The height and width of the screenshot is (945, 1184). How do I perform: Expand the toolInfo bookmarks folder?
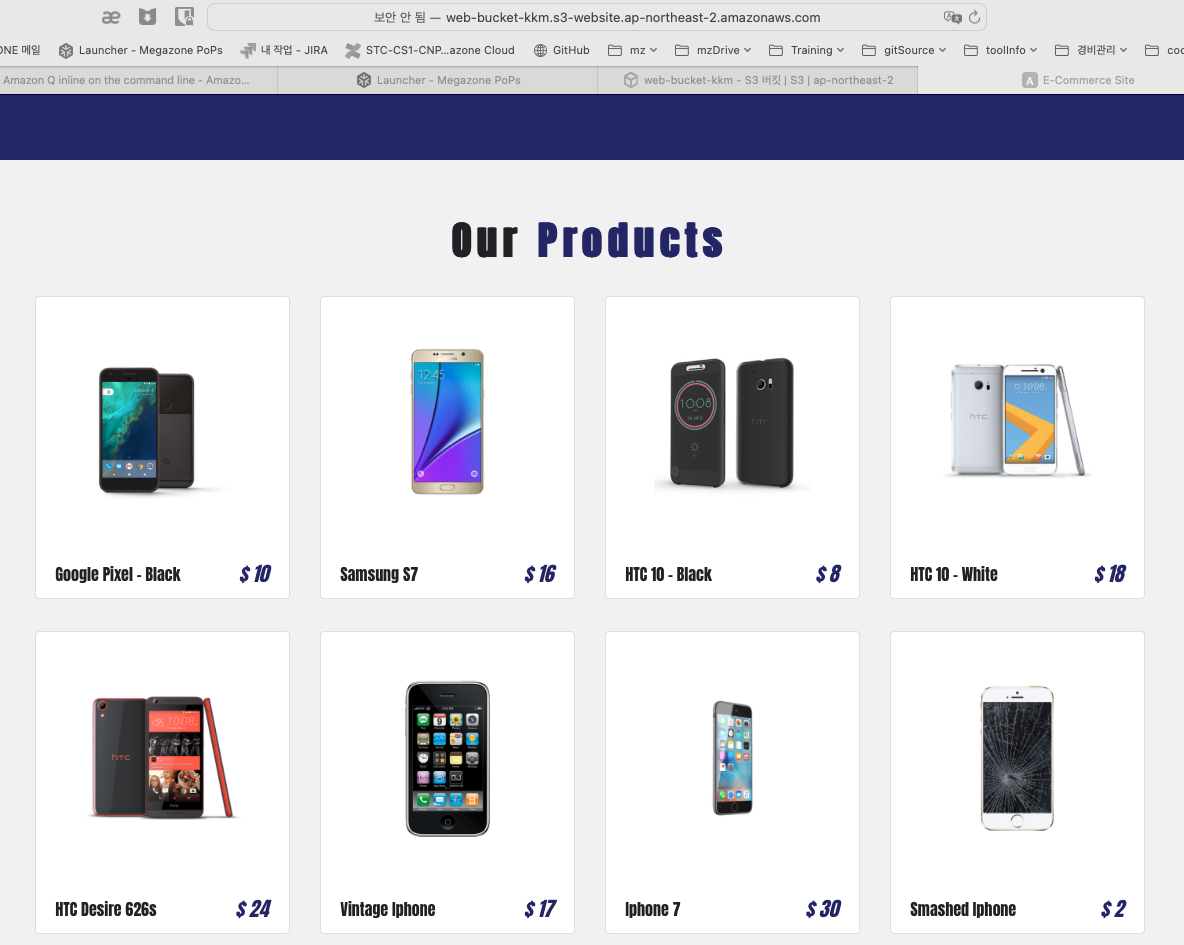click(x=1001, y=50)
